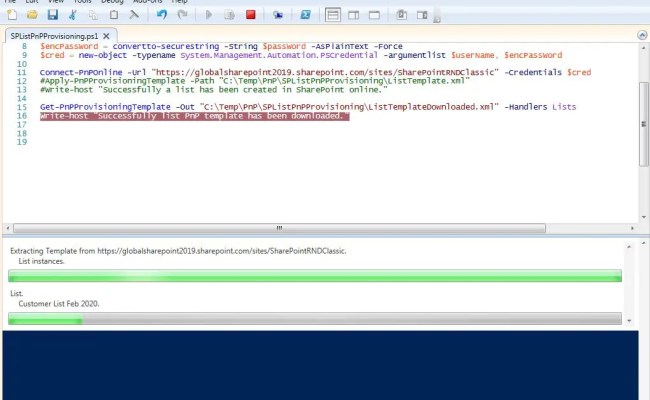Image resolution: width=650 pixels, height=400 pixels.
Task: Click the progress pane scroll-up arrow
Action: 629,247
